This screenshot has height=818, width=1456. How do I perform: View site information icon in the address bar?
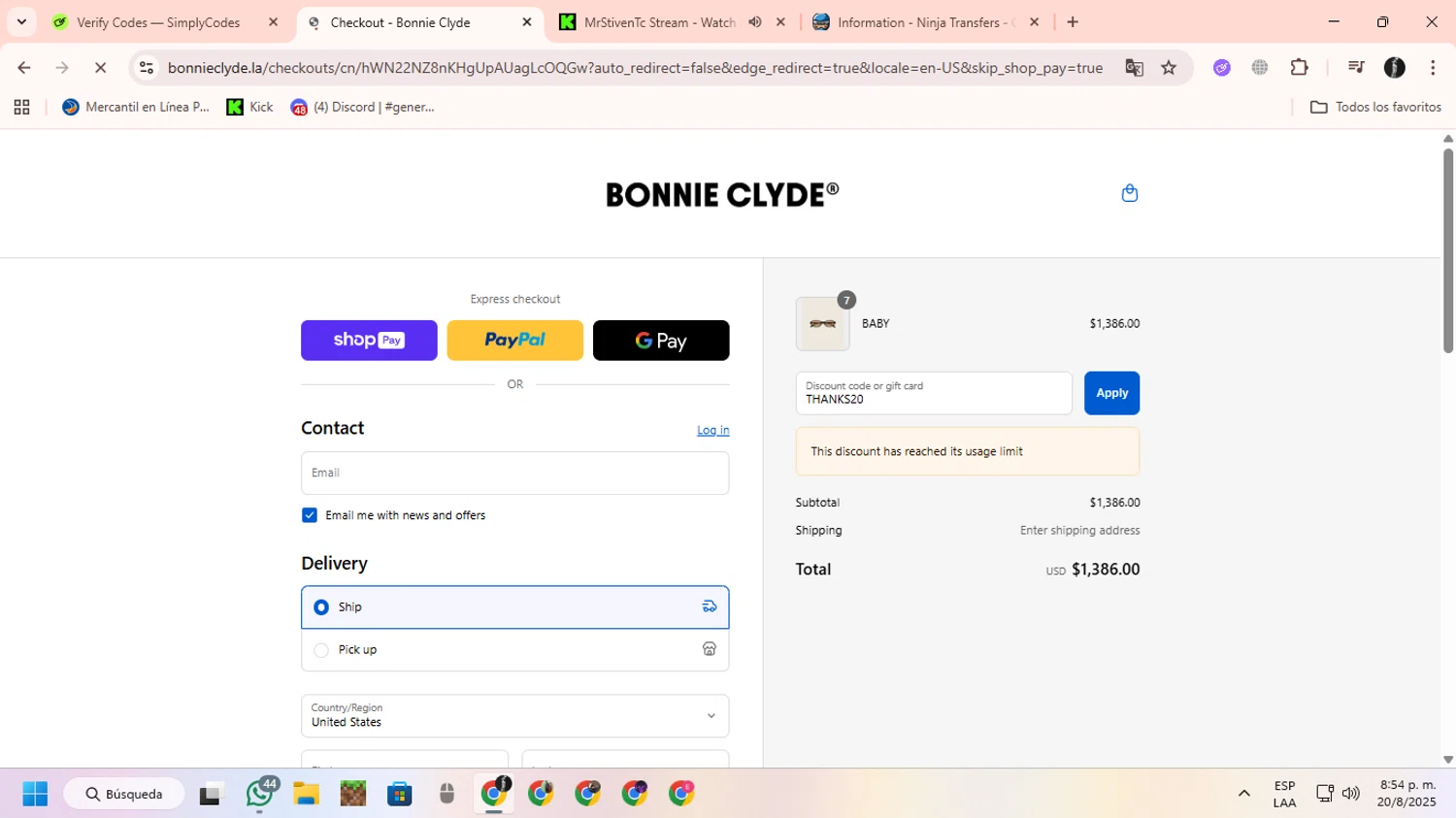click(x=147, y=68)
